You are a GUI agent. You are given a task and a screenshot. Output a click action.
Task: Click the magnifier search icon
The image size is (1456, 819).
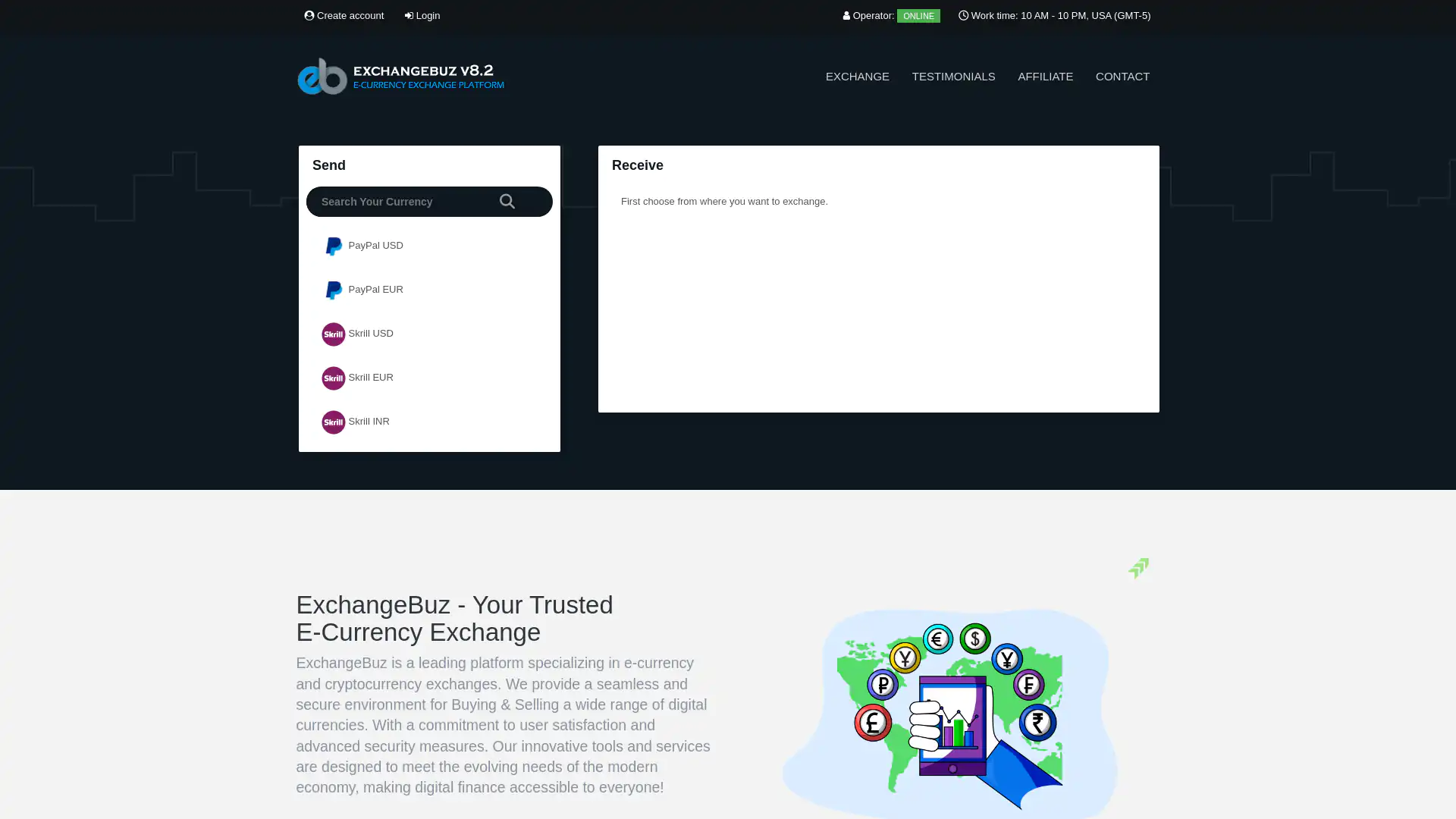click(x=507, y=202)
